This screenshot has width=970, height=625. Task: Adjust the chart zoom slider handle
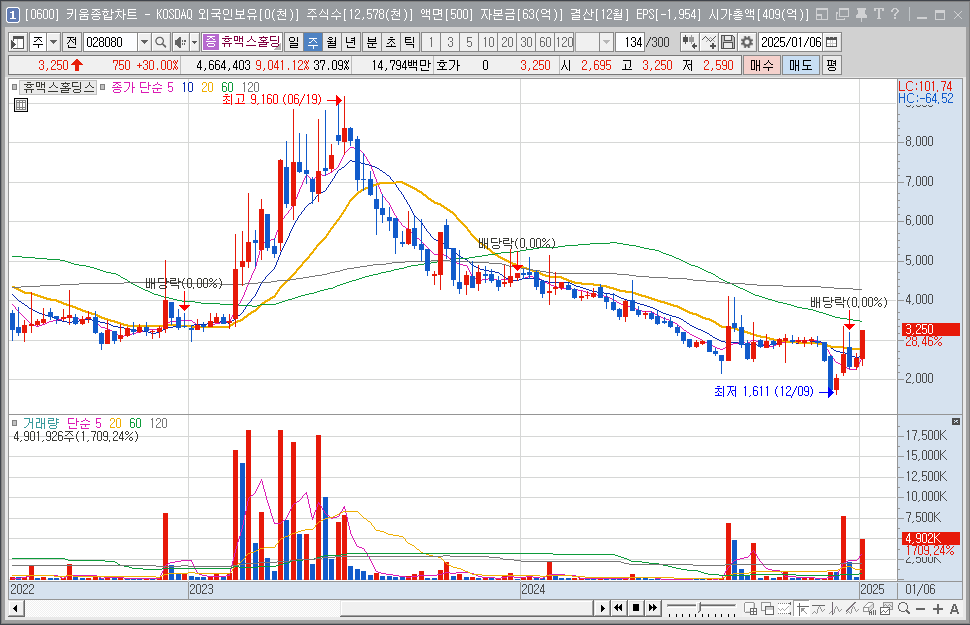pyautogui.click(x=700, y=607)
